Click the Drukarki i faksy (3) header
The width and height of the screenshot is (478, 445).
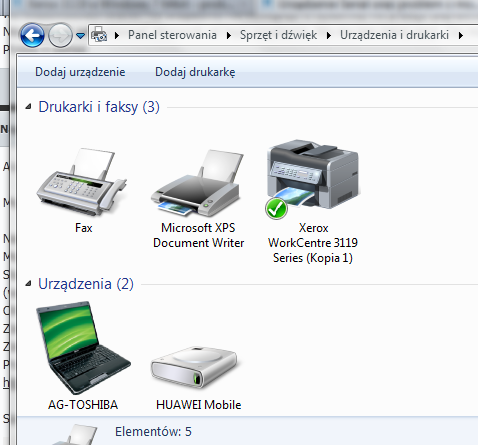pyautogui.click(x=99, y=107)
